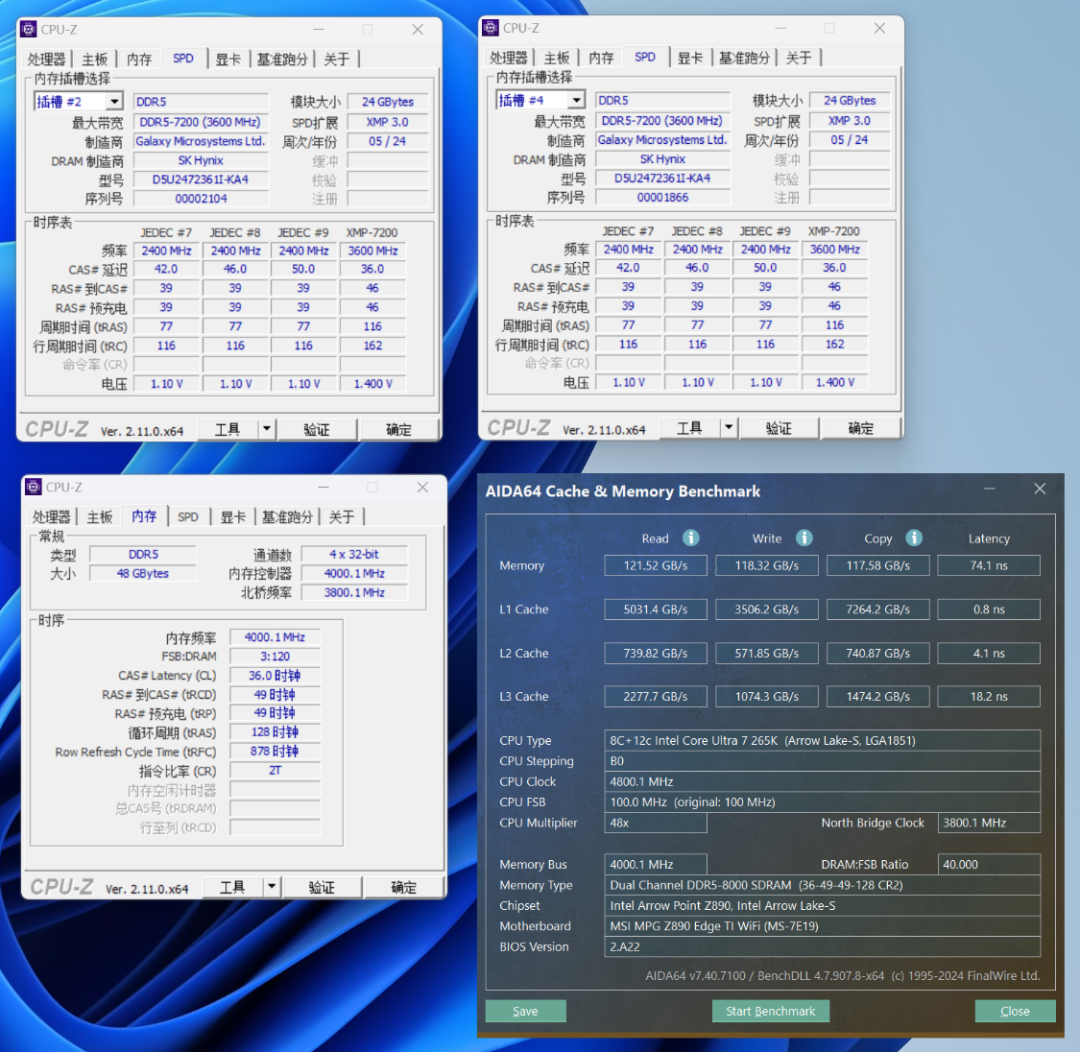Click the Write info icon in AIDA64
The width and height of the screenshot is (1080, 1052).
pos(804,538)
